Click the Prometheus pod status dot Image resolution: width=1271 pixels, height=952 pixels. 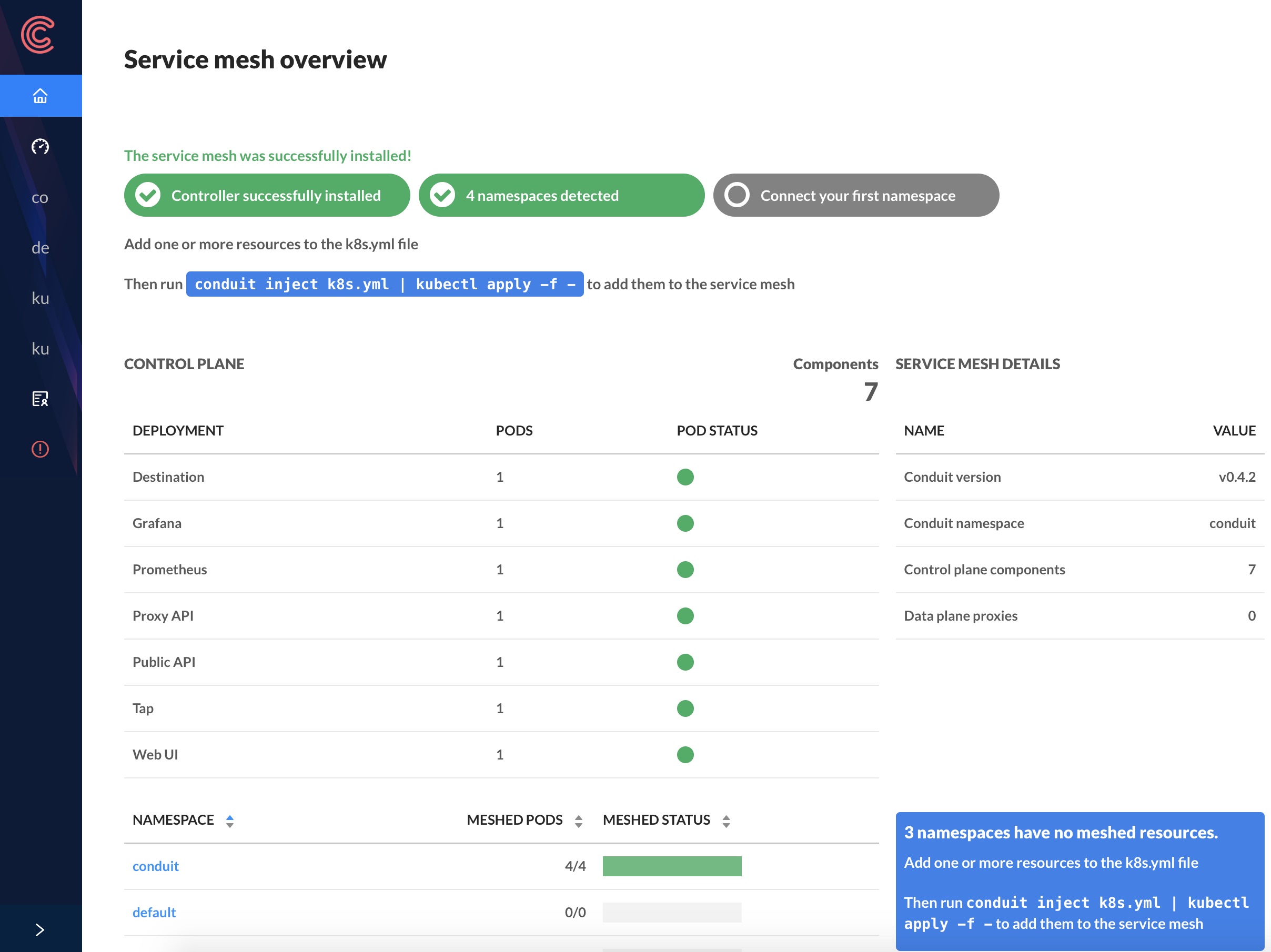click(x=685, y=570)
